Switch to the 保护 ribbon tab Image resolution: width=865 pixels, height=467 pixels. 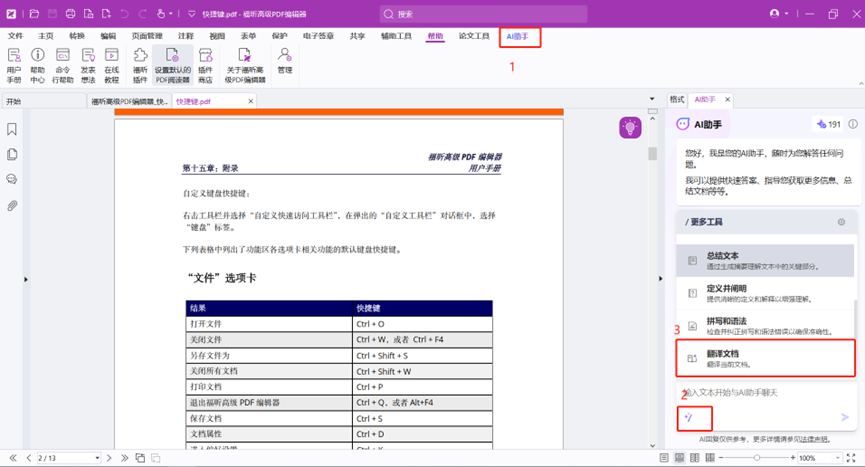click(279, 36)
